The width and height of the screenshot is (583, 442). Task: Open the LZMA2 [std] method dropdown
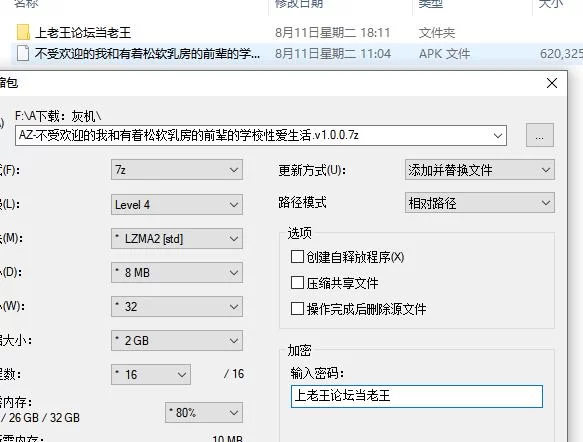point(177,239)
